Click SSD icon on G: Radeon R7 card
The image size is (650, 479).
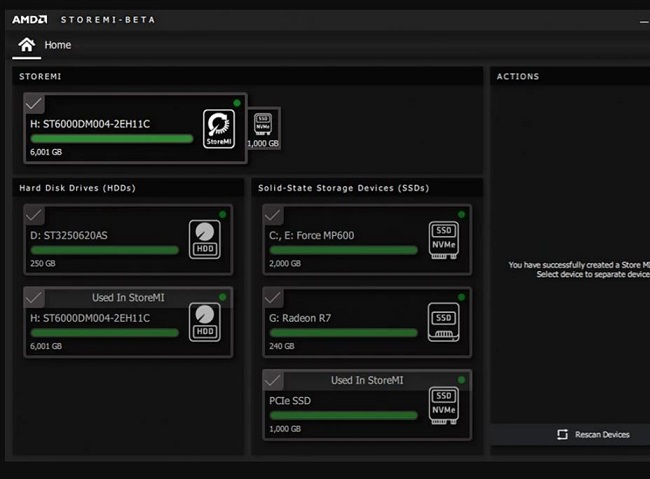click(x=444, y=322)
